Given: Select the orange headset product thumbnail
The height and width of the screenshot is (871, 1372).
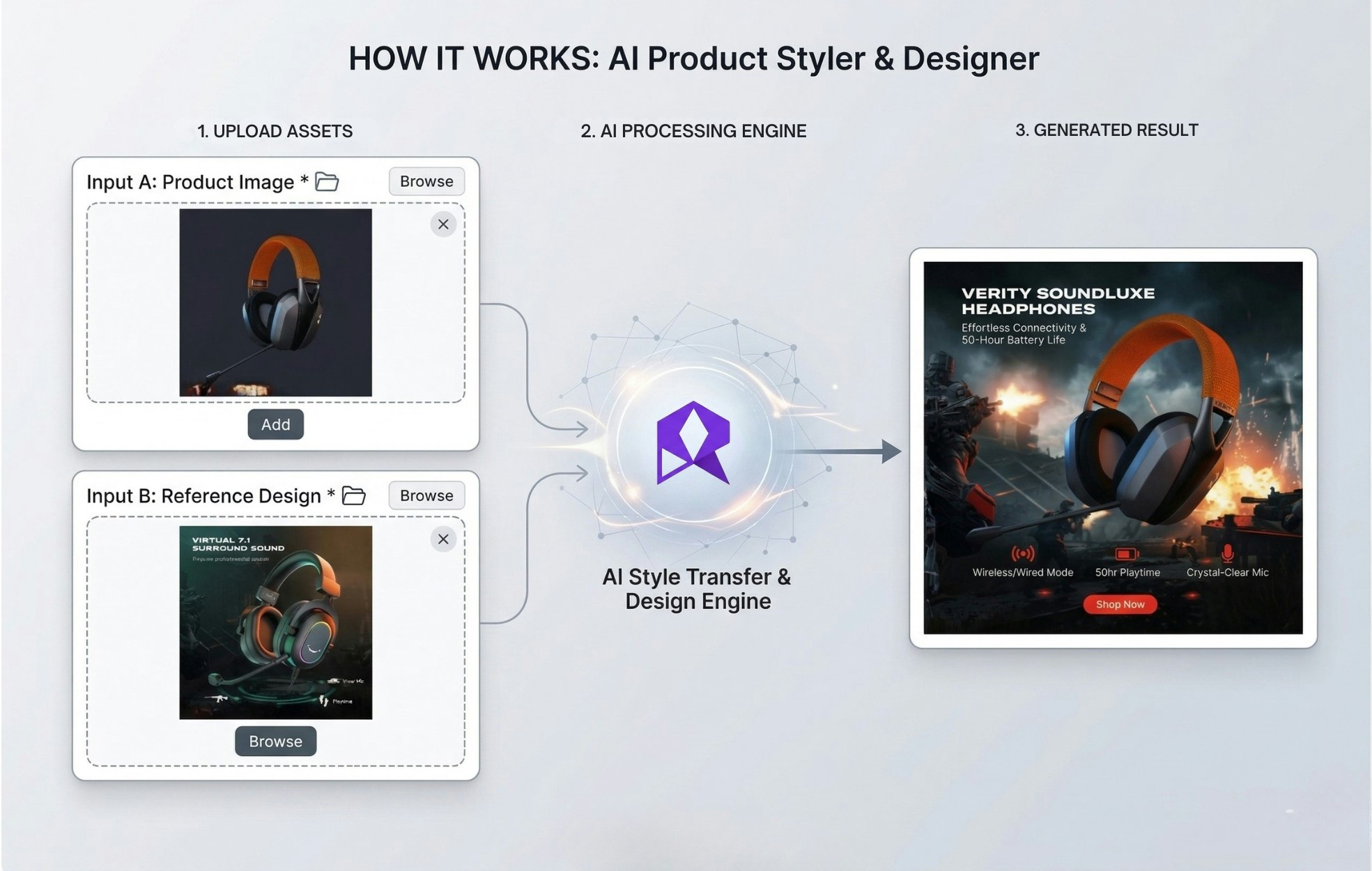Looking at the screenshot, I should coord(275,302).
